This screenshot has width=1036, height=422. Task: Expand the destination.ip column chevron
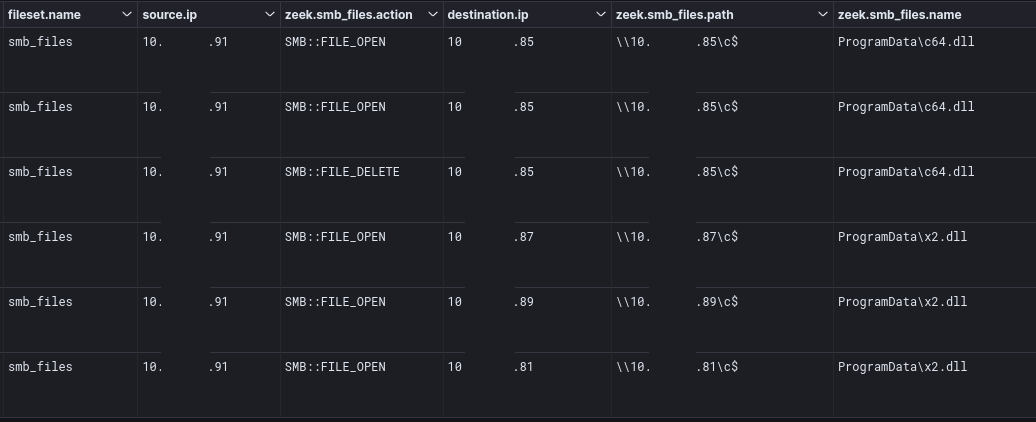pos(601,15)
